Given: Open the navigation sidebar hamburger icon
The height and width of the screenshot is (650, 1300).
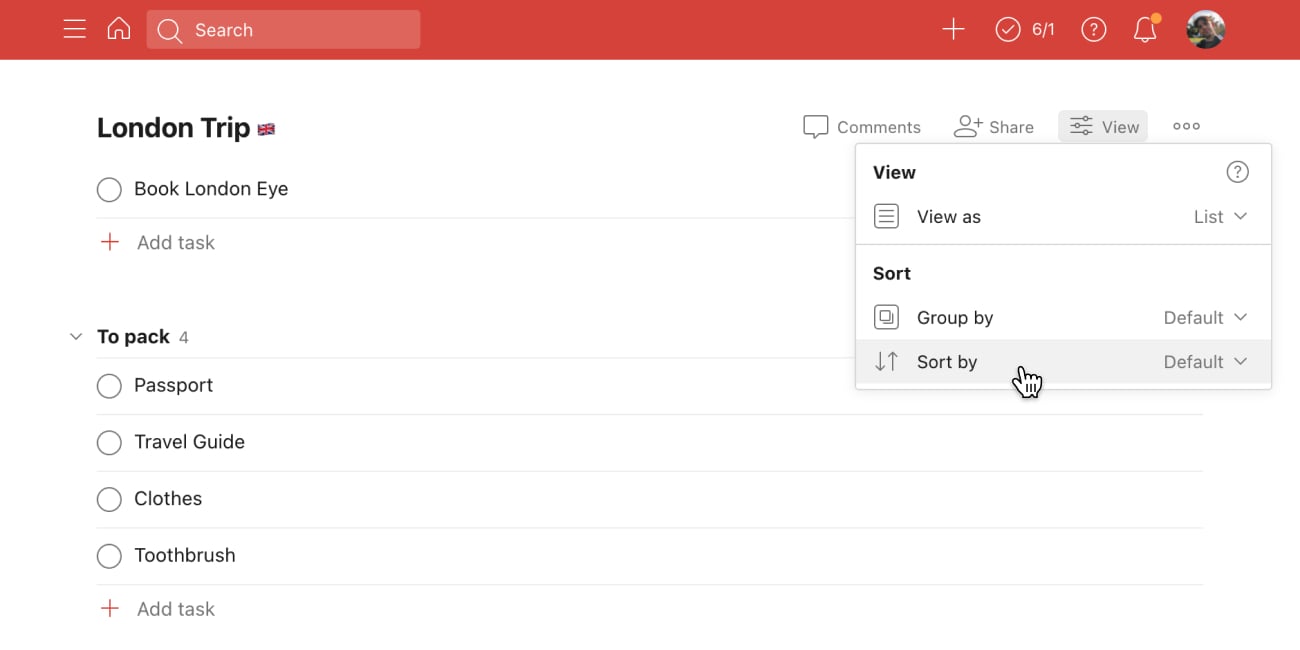Looking at the screenshot, I should [x=74, y=28].
